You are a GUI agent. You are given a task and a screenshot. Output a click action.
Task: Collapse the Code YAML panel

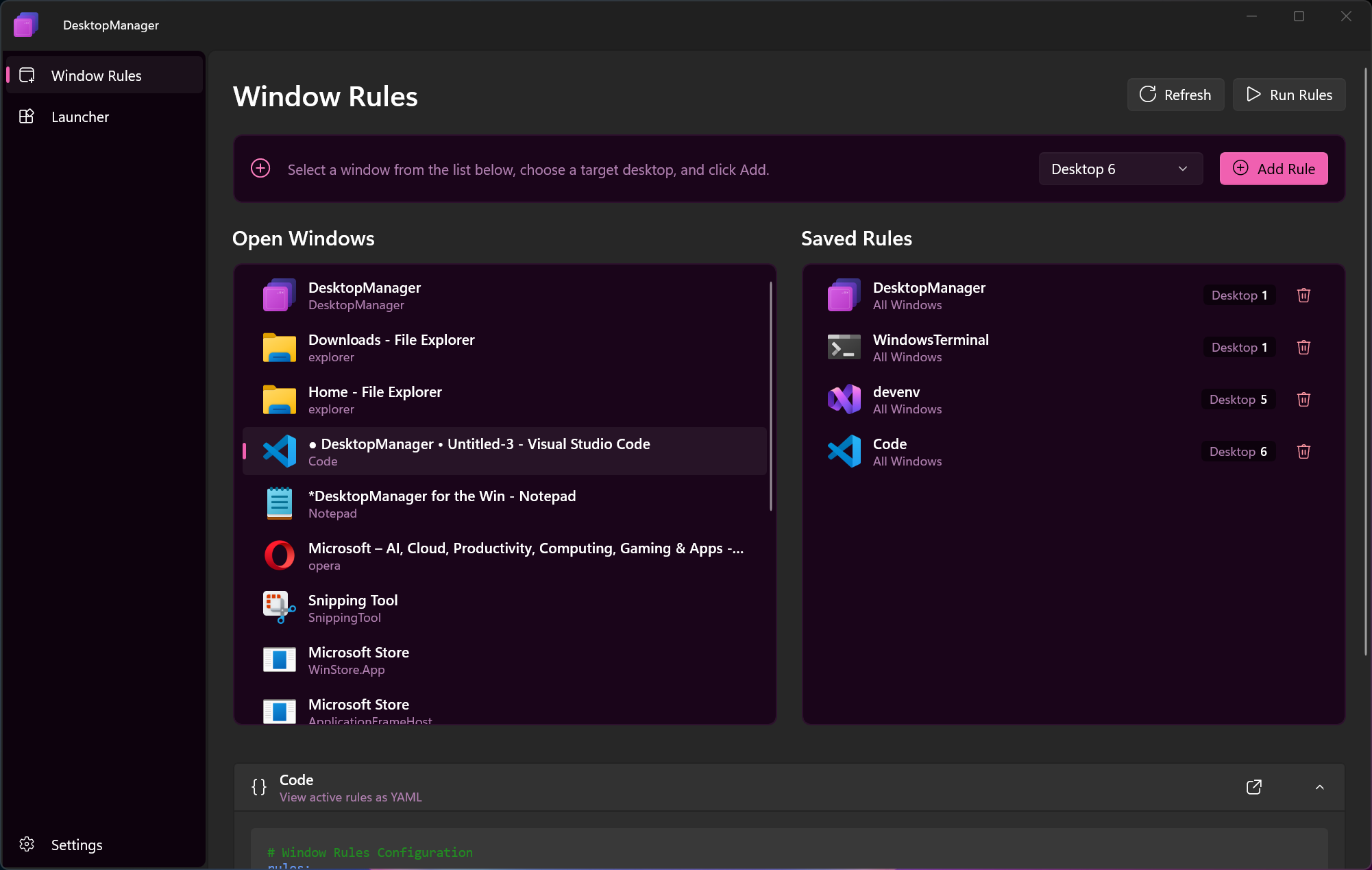coord(1319,787)
